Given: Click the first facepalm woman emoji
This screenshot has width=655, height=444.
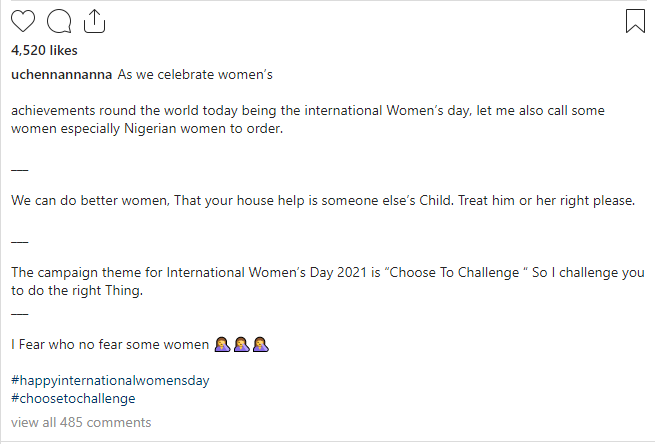Looking at the screenshot, I should 222,345.
